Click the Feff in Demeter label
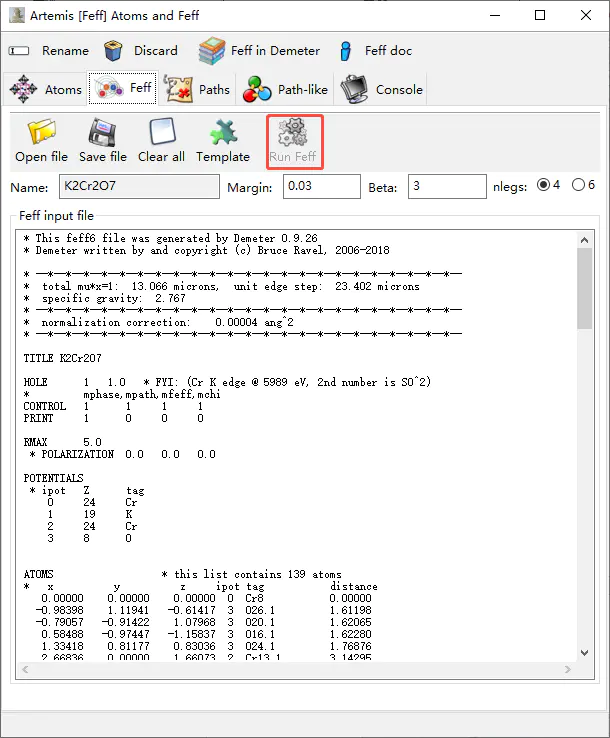This screenshot has height=738, width=610. [x=275, y=51]
